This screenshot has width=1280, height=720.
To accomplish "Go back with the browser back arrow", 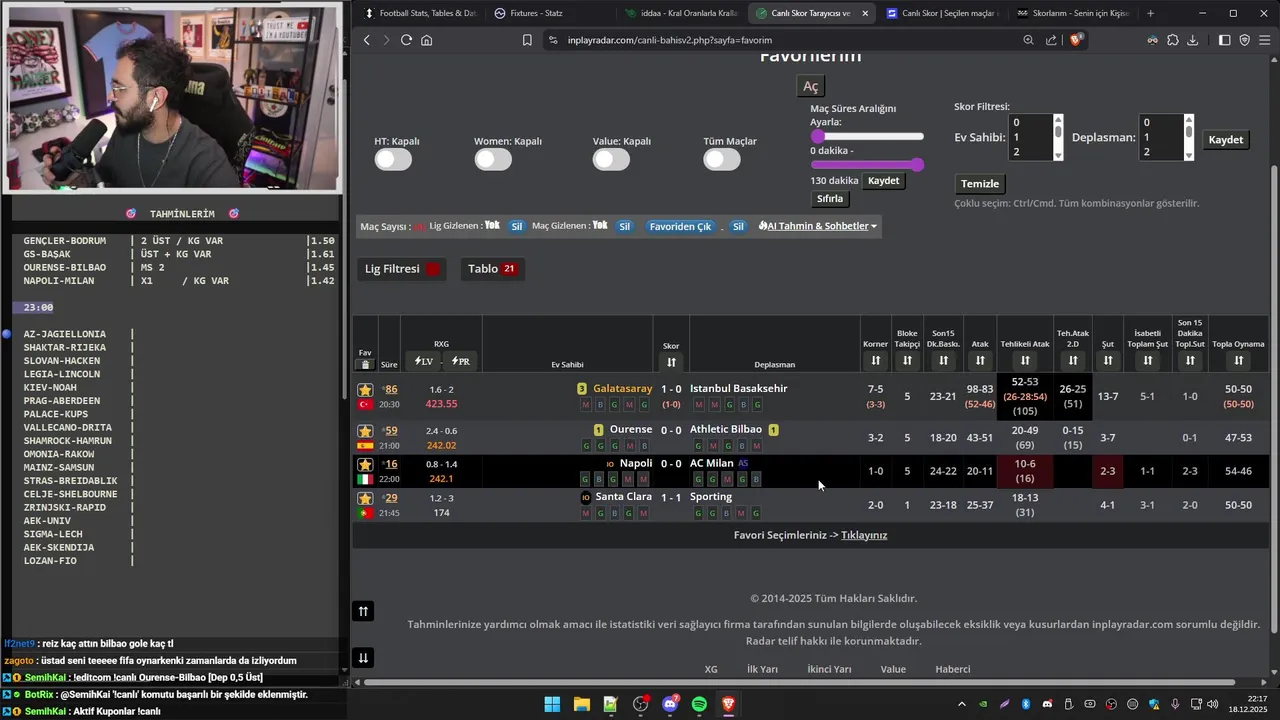I will coord(367,40).
